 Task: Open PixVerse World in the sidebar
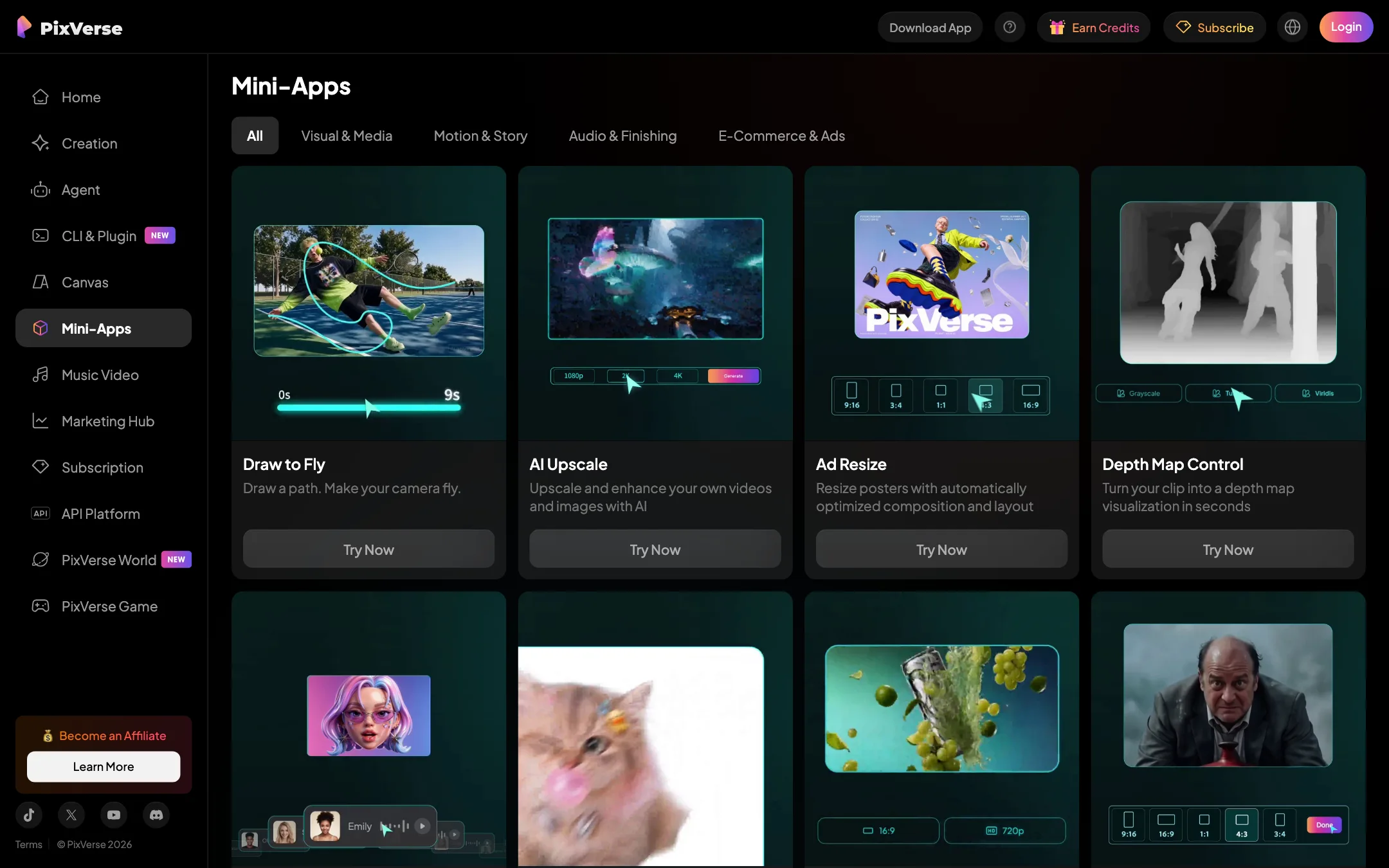(x=103, y=560)
